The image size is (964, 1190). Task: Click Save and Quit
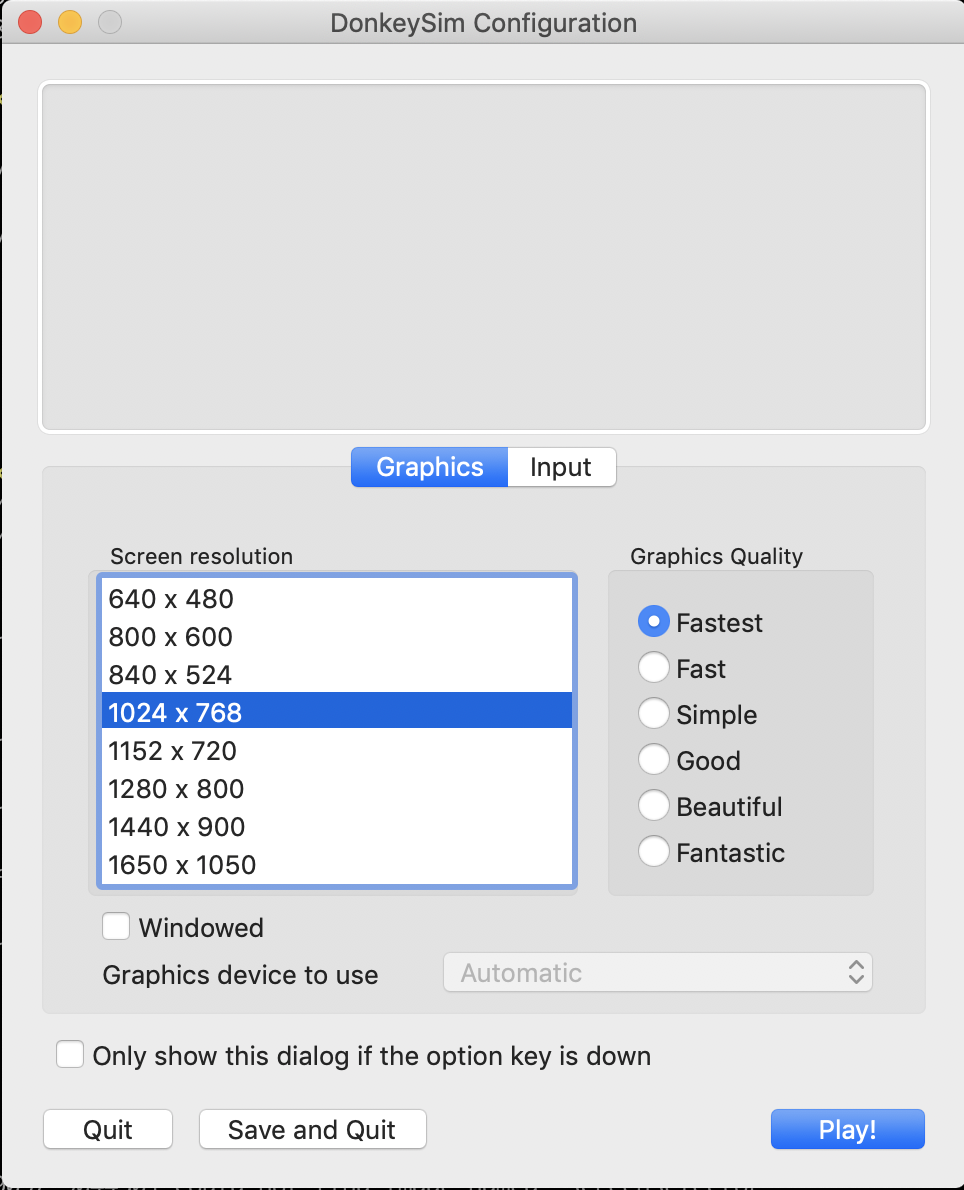[312, 1130]
